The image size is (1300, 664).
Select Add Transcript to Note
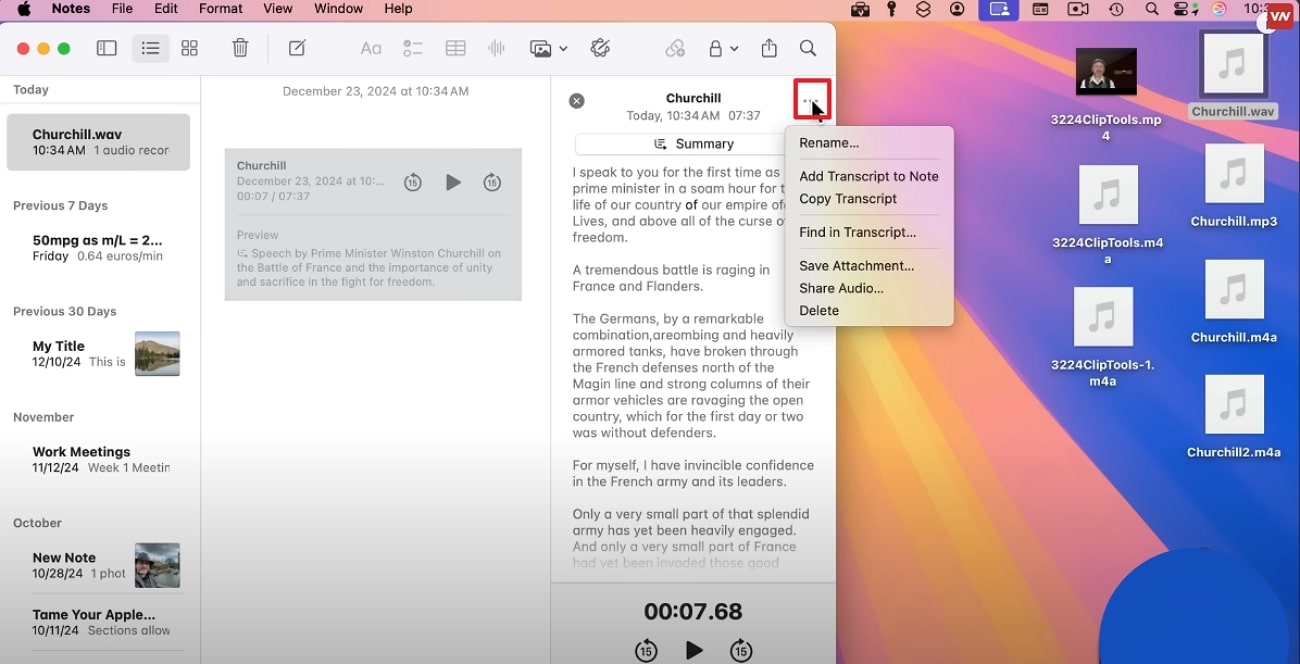click(x=869, y=176)
